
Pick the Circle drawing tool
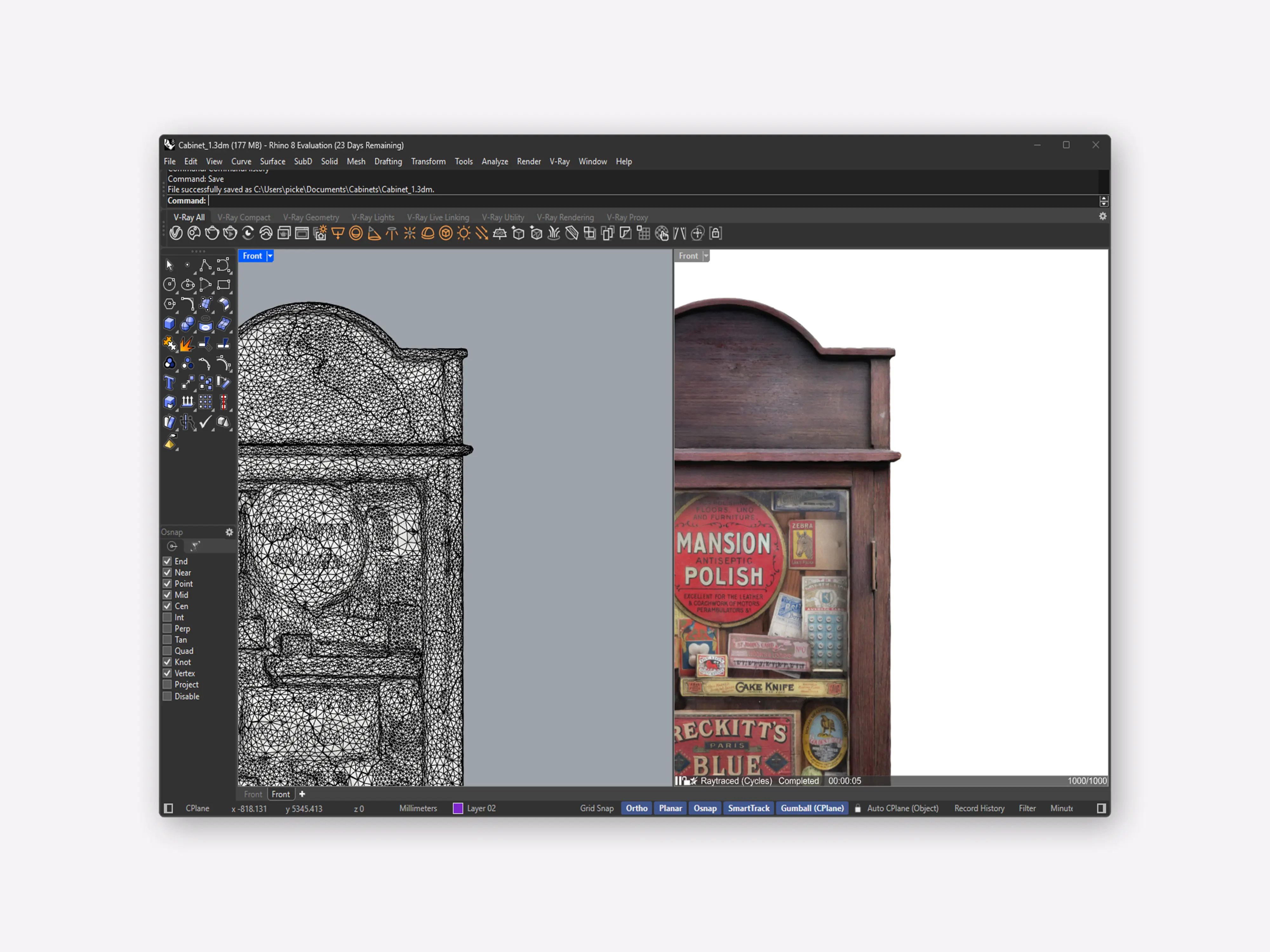[169, 284]
